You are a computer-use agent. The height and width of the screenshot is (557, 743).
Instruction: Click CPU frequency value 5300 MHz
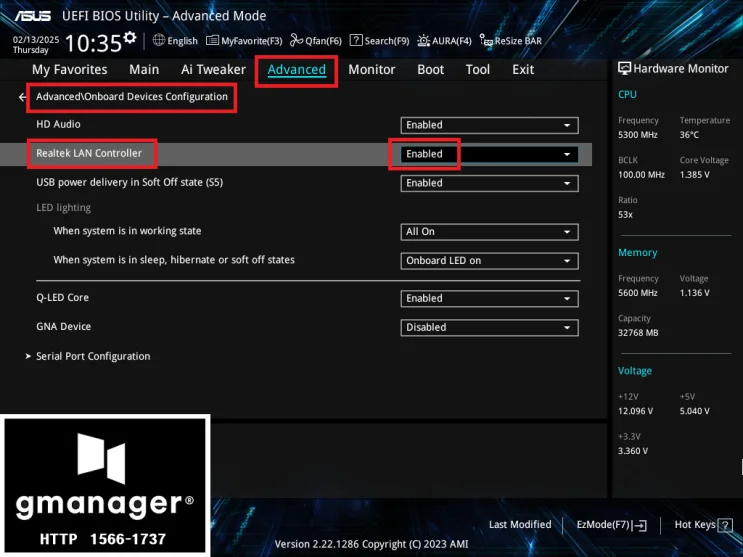coord(638,135)
